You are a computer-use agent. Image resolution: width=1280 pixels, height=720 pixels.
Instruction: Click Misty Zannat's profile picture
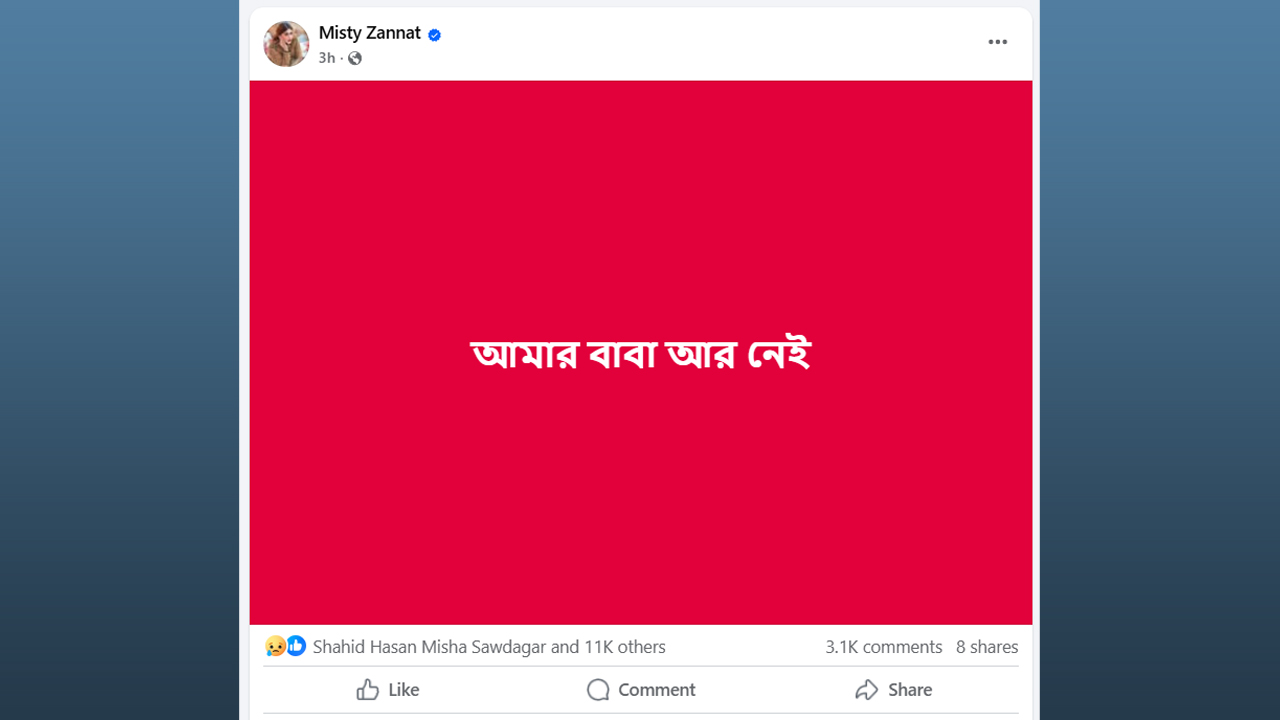[286, 44]
